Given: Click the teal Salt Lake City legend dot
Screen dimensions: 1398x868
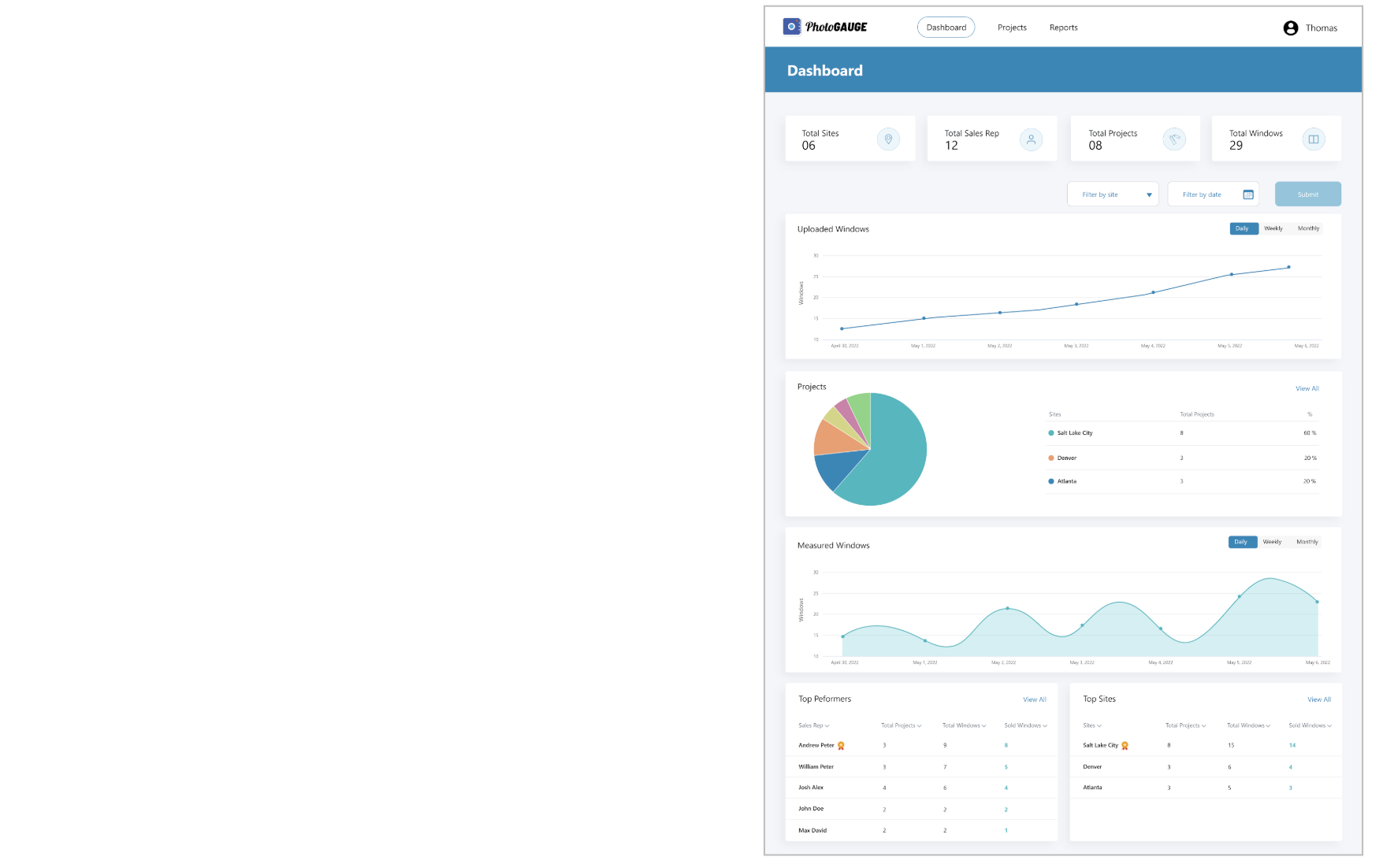Looking at the screenshot, I should coord(1051,433).
